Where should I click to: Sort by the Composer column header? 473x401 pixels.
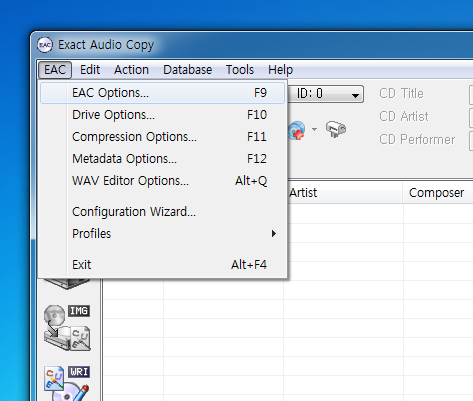(438, 193)
